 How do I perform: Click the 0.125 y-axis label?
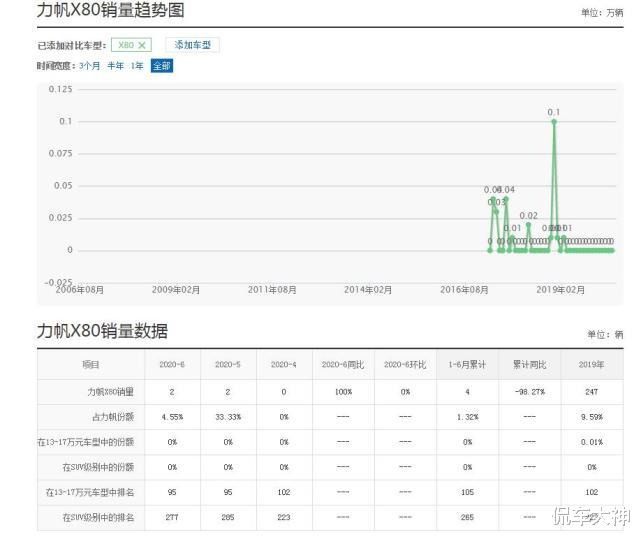click(x=60, y=89)
